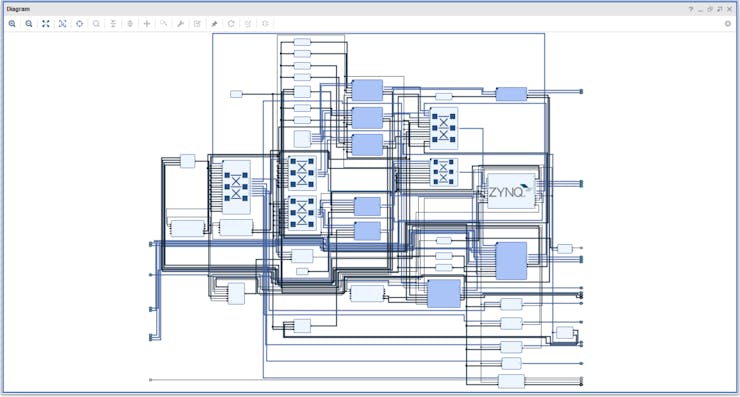Select the Diagram tab title
This screenshot has width=740, height=397.
coord(18,9)
